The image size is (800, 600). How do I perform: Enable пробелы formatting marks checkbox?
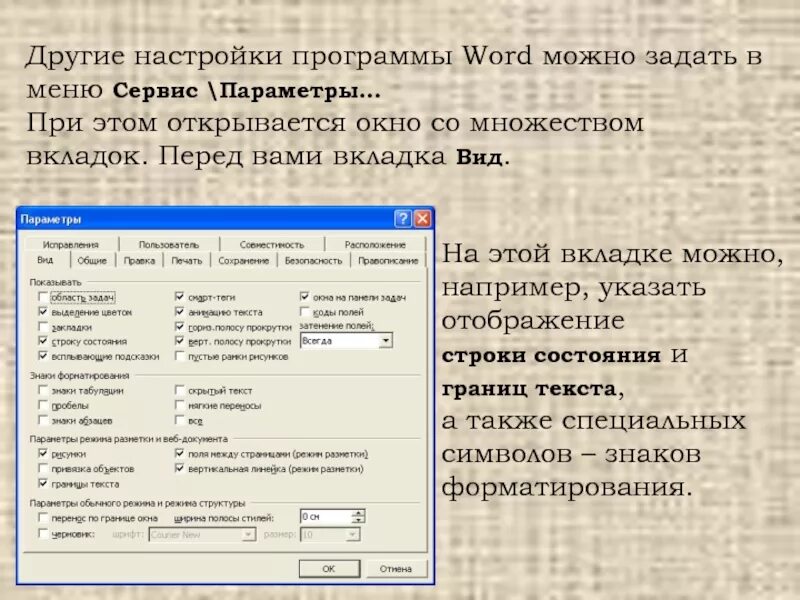tap(43, 405)
